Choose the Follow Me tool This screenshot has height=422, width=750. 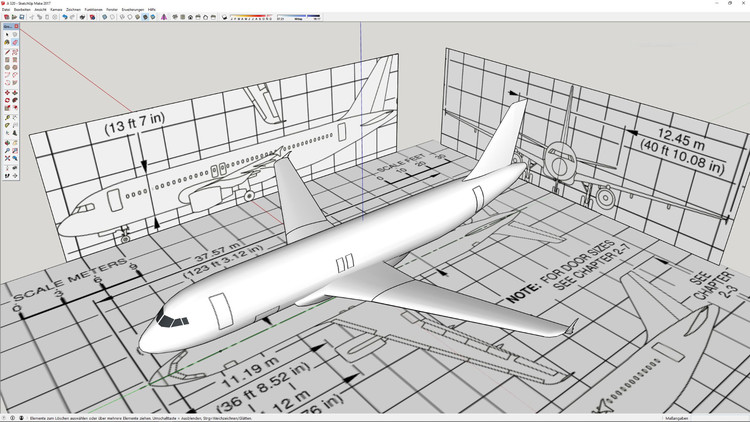pos(15,100)
